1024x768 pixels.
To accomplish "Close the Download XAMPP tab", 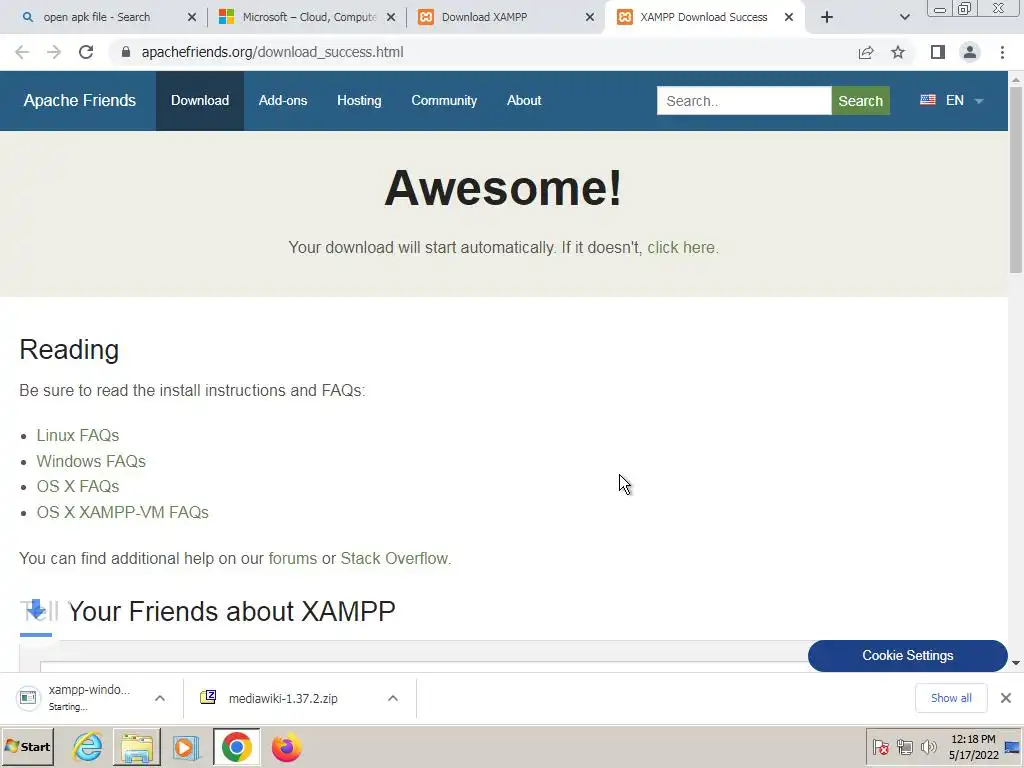I will 590,17.
